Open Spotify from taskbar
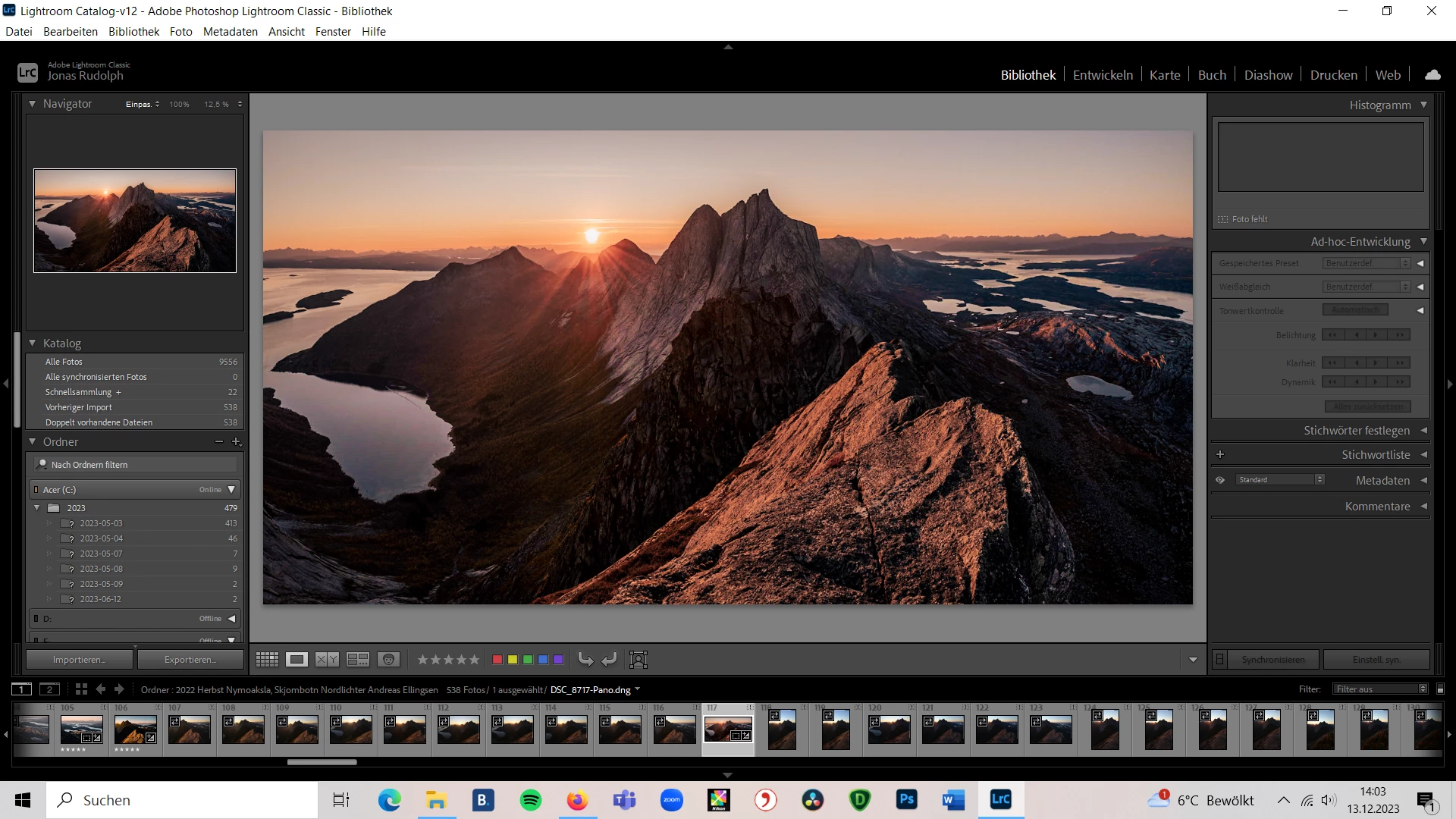1456x819 pixels. pyautogui.click(x=531, y=800)
